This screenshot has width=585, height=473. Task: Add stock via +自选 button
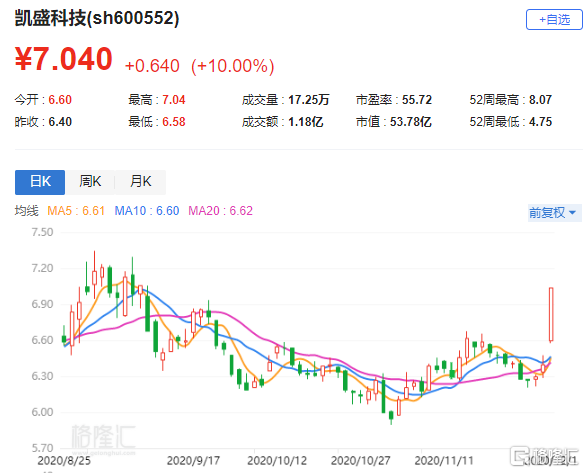pos(554,19)
